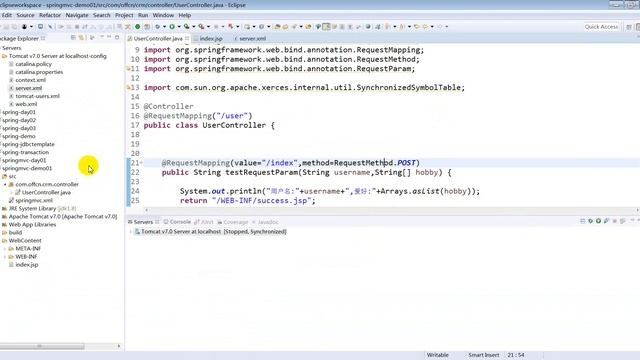Select catalina.properties file

(x=39, y=72)
